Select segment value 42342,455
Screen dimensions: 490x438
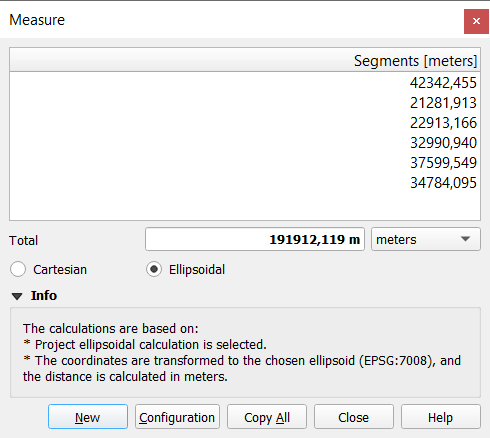point(443,83)
